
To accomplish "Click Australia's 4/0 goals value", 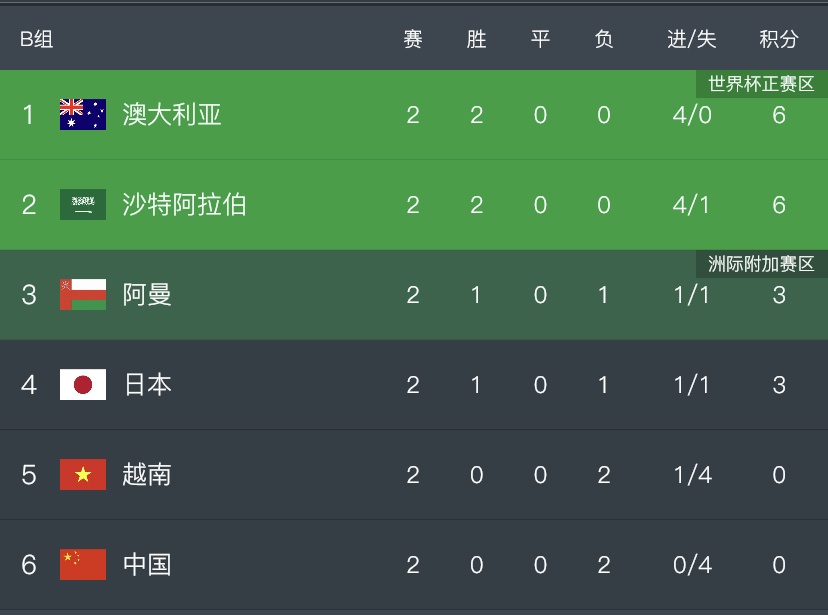I will click(692, 115).
